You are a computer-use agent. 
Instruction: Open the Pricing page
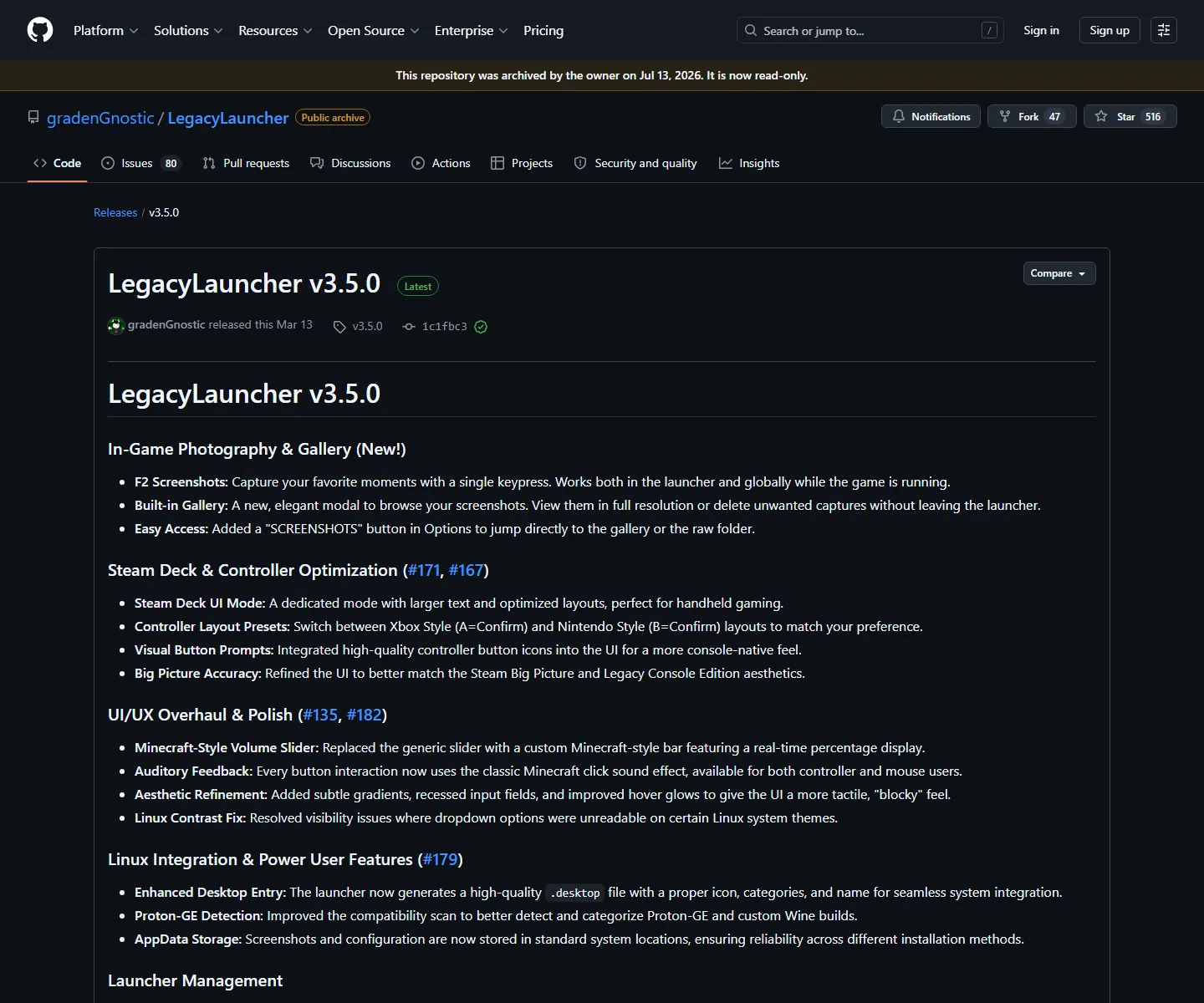coord(543,30)
